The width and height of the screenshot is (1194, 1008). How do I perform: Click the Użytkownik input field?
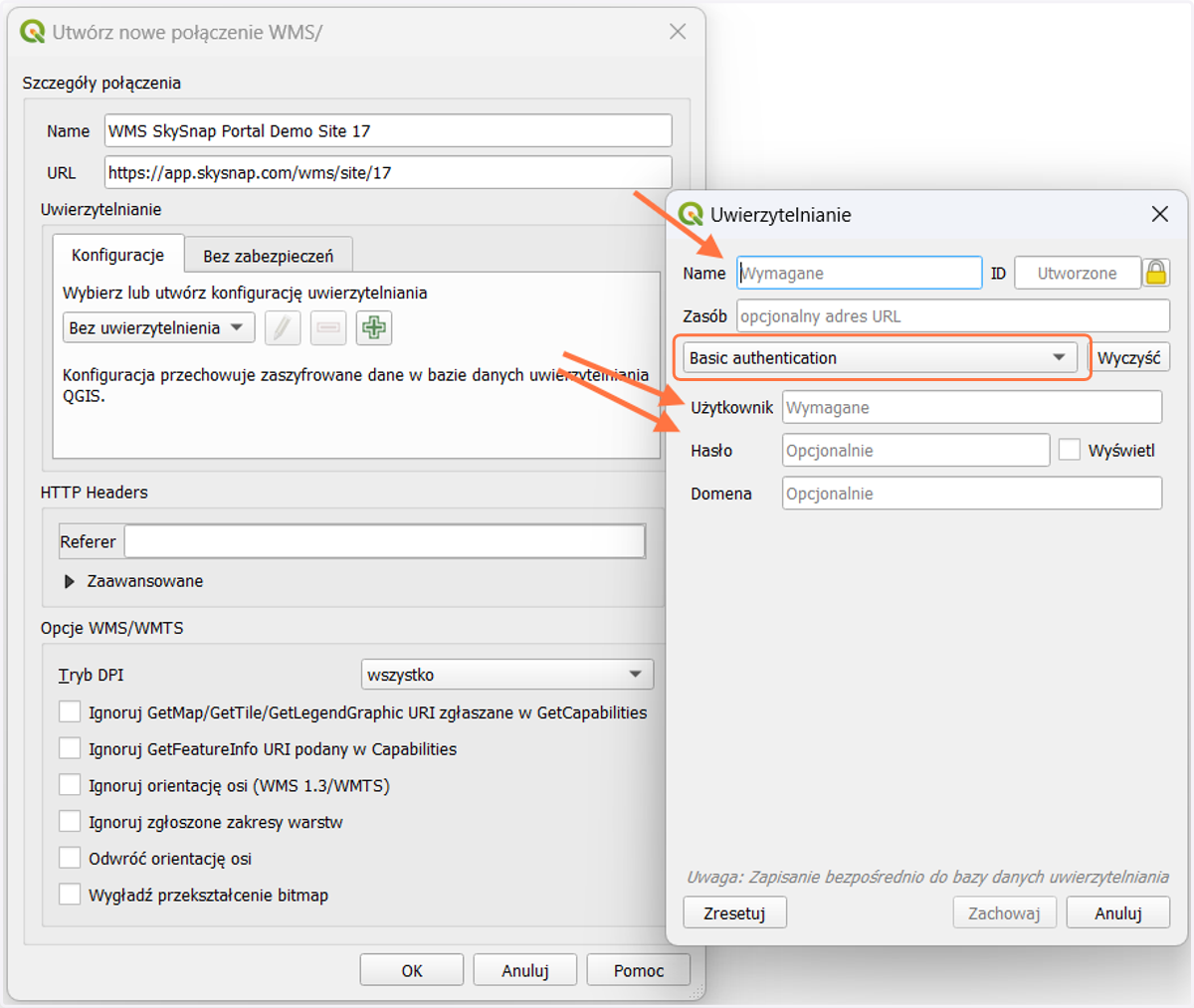(972, 407)
